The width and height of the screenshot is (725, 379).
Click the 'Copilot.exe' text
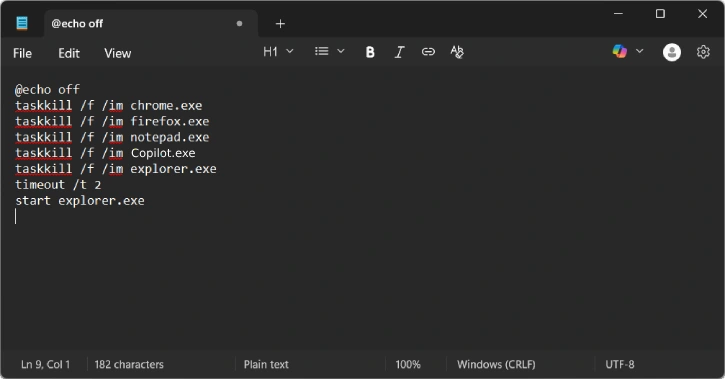pyautogui.click(x=163, y=153)
